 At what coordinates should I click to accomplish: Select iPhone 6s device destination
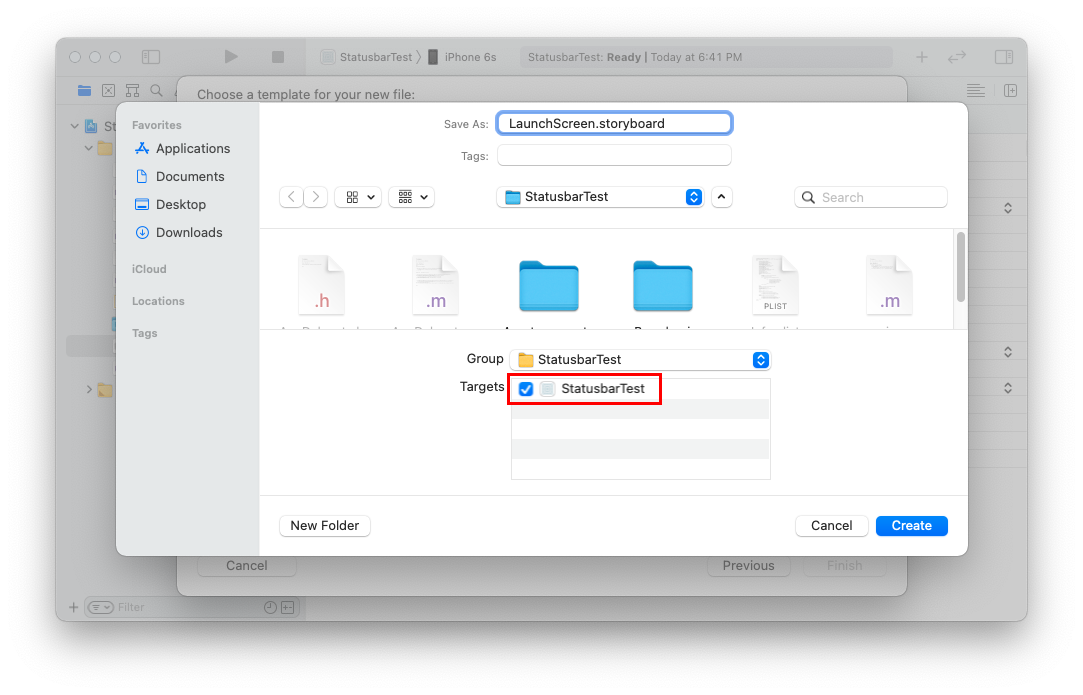462,57
